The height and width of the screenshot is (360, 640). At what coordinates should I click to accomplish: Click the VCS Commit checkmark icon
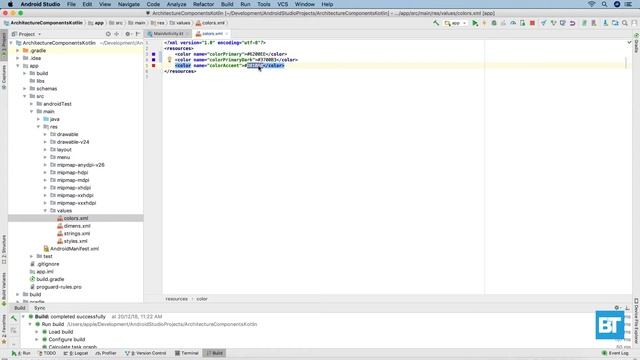click(x=553, y=23)
